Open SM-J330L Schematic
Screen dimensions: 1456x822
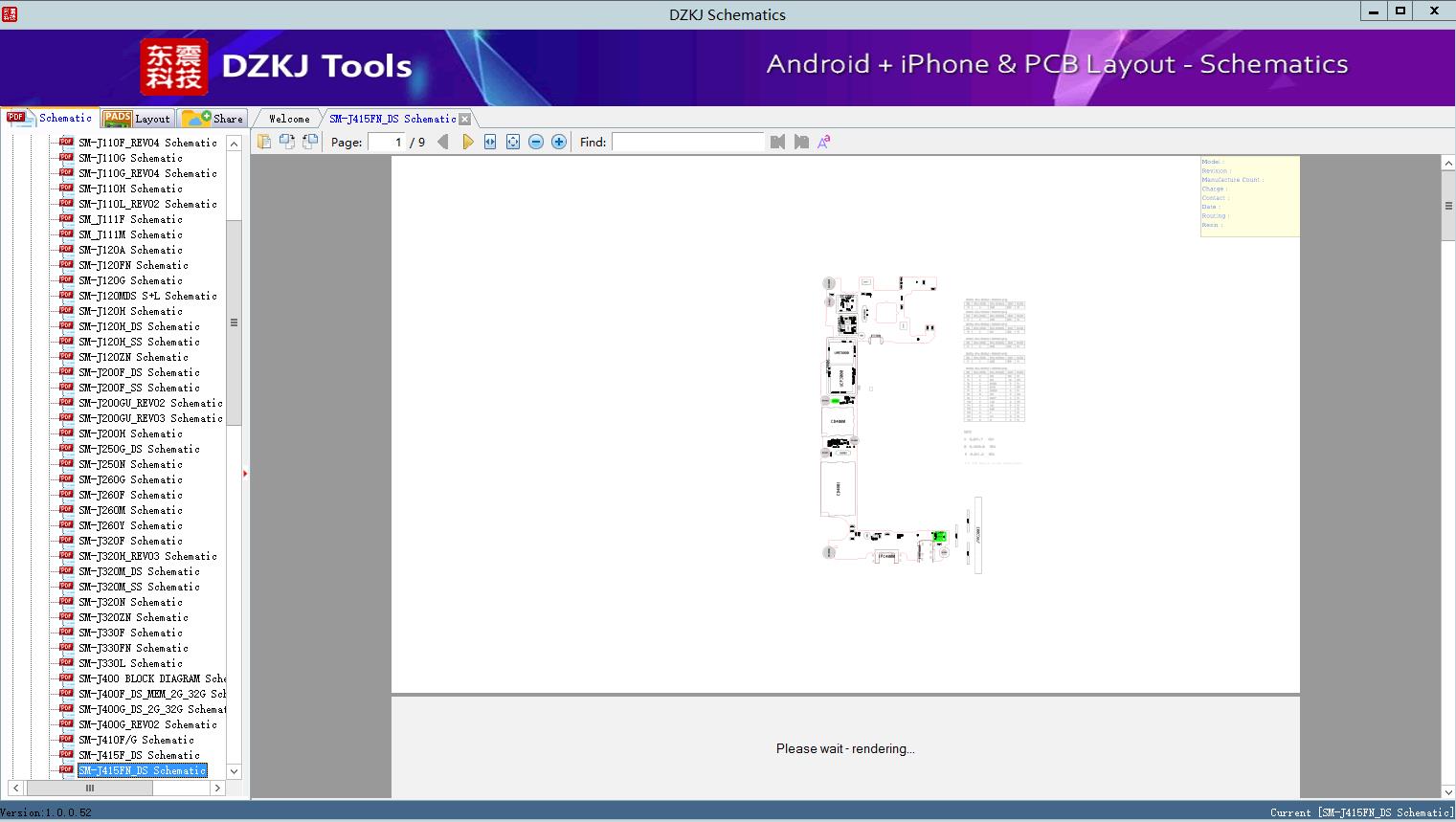tap(130, 663)
